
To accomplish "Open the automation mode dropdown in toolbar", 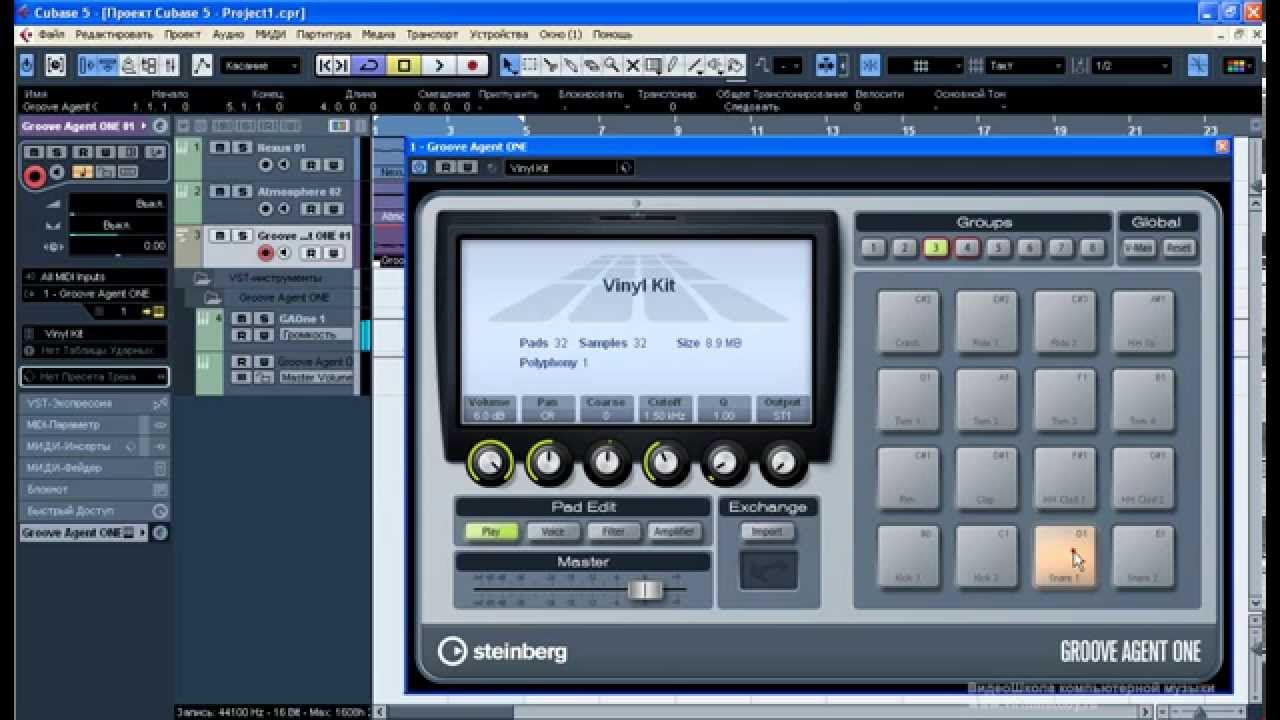I will tap(260, 66).
